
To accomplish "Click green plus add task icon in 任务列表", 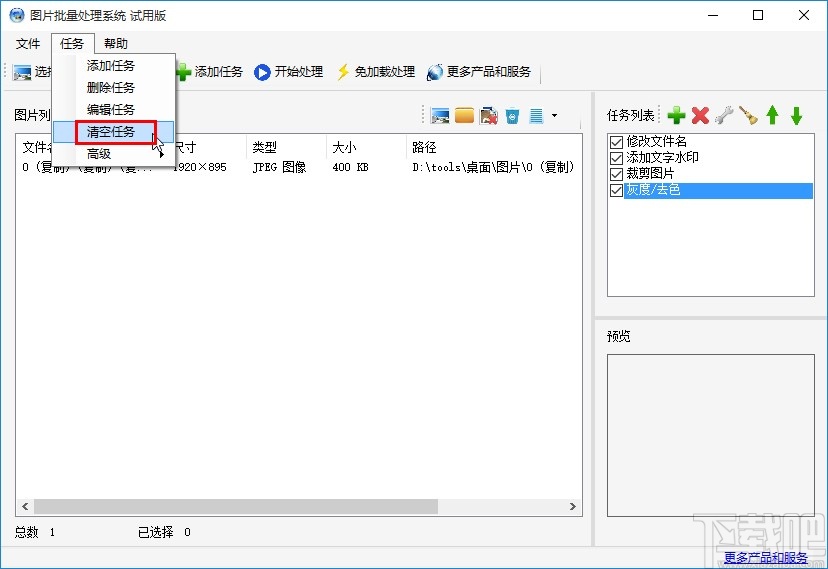I will (676, 115).
